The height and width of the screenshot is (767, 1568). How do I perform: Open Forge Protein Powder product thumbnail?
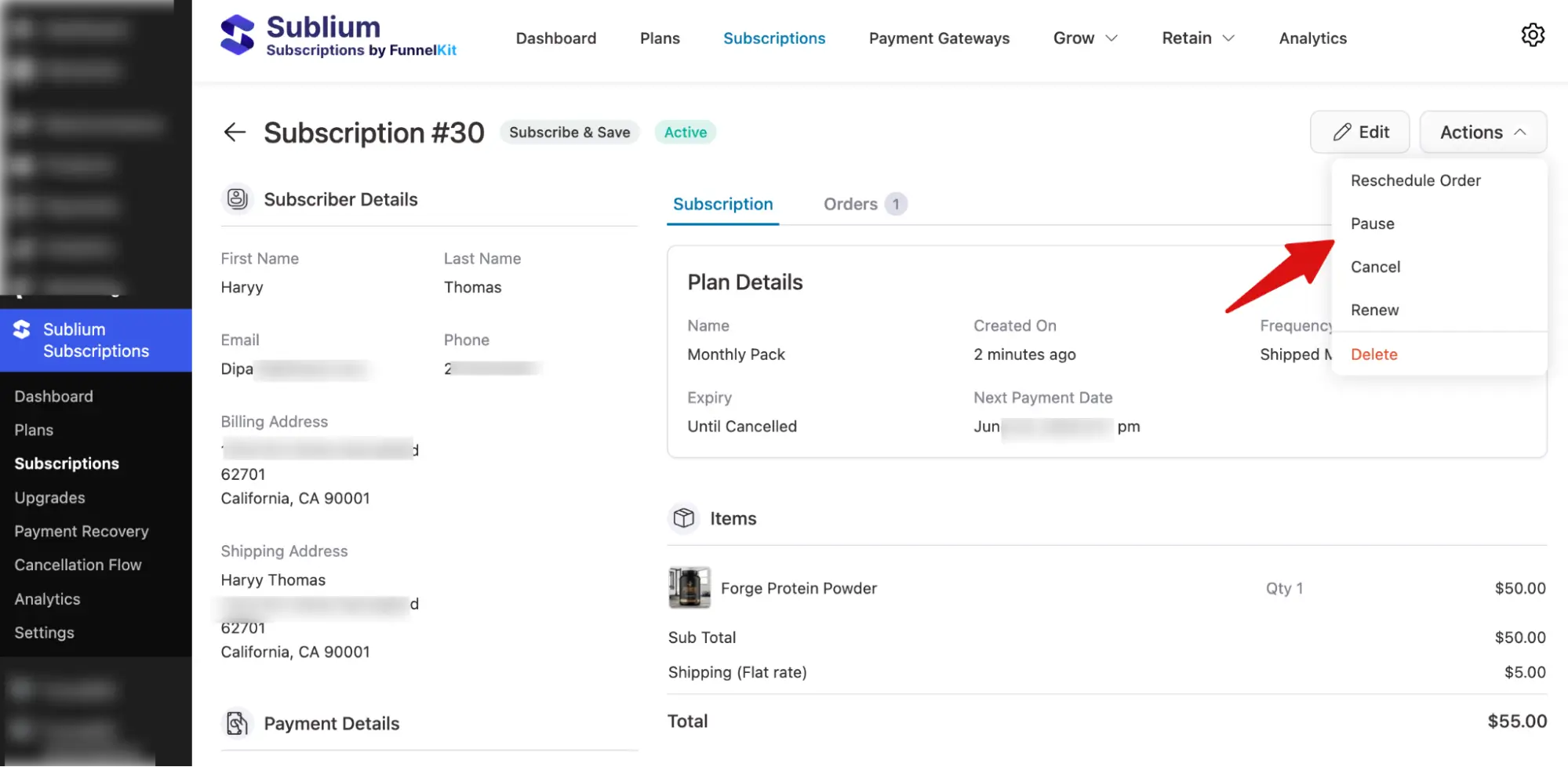pos(689,587)
